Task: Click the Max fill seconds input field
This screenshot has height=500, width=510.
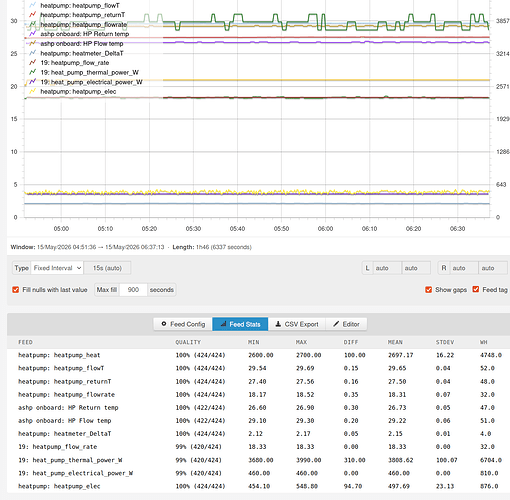Action: pos(133,290)
